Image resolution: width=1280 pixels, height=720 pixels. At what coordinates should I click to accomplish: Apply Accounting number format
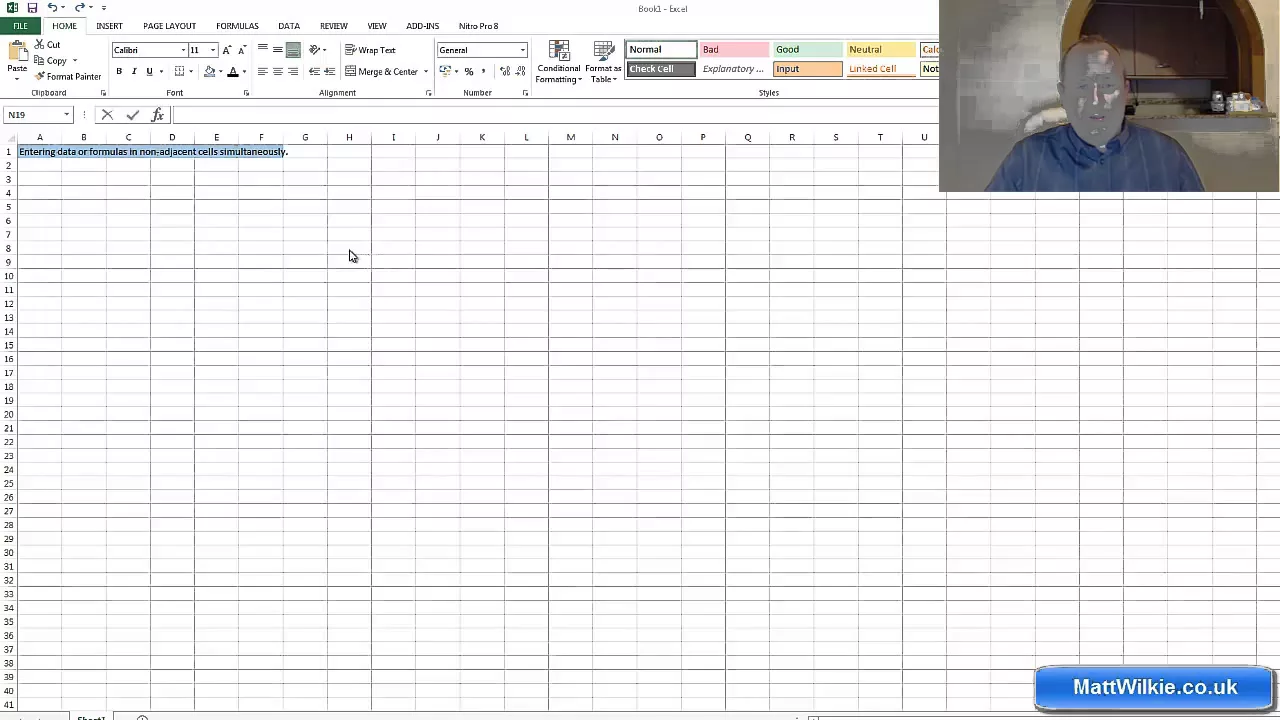pyautogui.click(x=445, y=72)
